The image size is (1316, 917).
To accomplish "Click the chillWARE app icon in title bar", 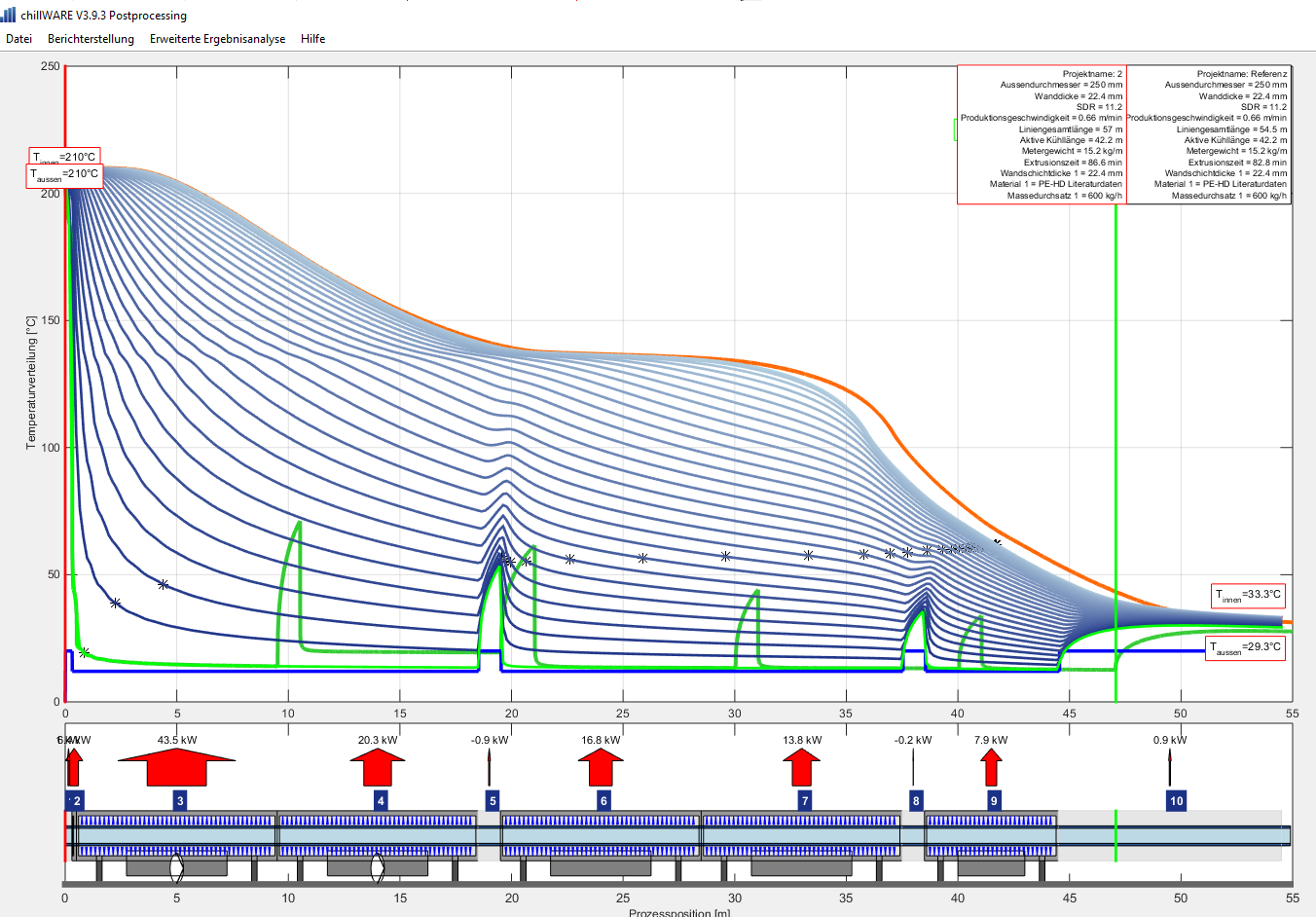I will (x=9, y=16).
